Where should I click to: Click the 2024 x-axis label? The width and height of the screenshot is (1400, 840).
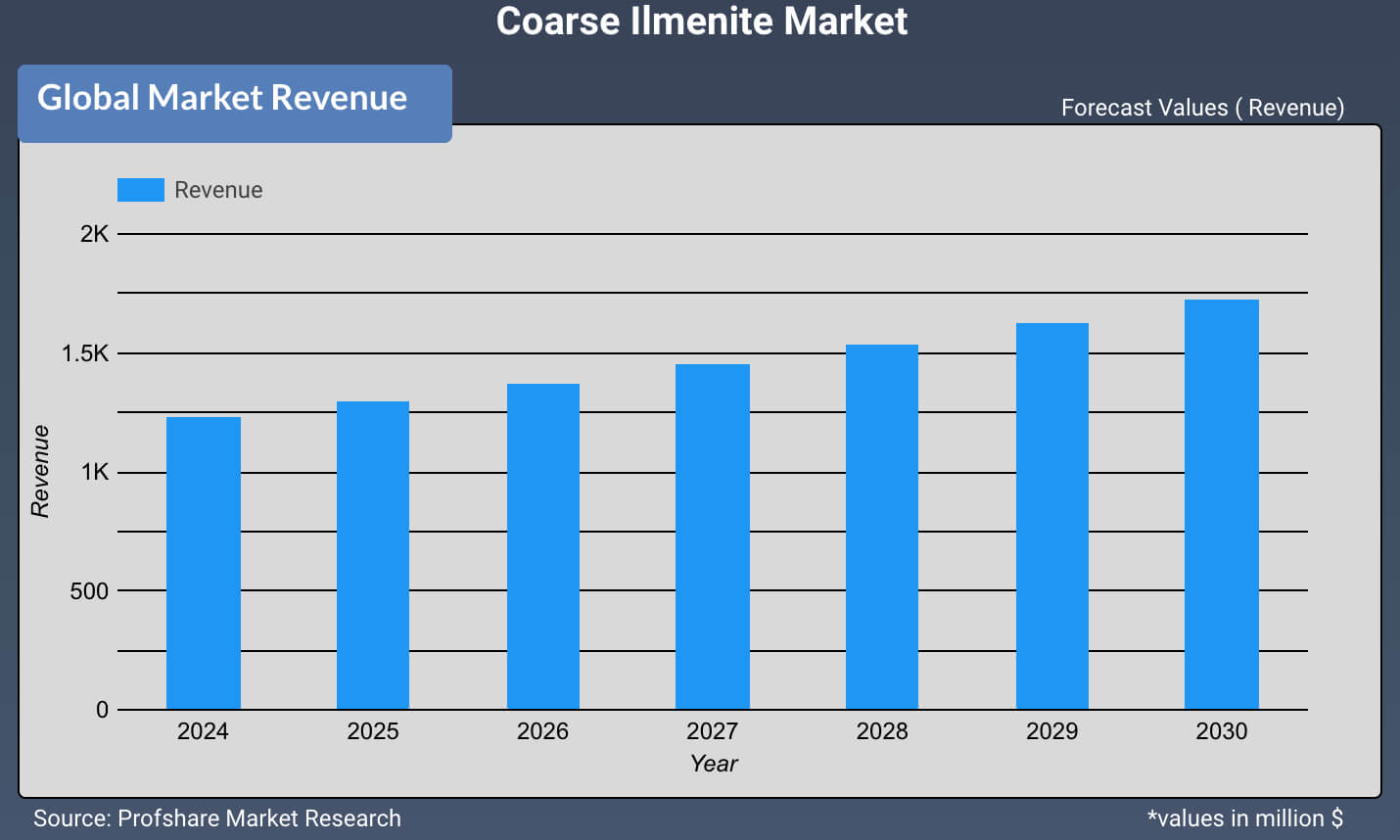[x=203, y=731]
